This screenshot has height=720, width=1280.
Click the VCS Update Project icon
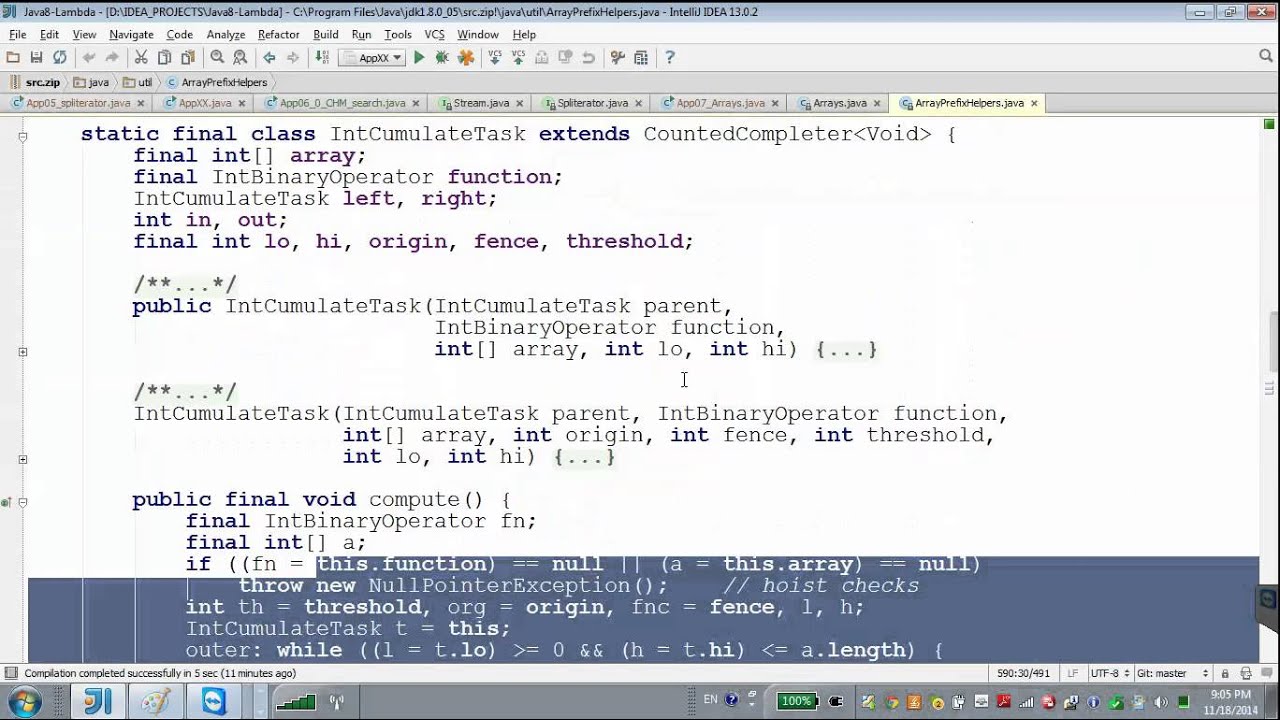click(x=495, y=58)
